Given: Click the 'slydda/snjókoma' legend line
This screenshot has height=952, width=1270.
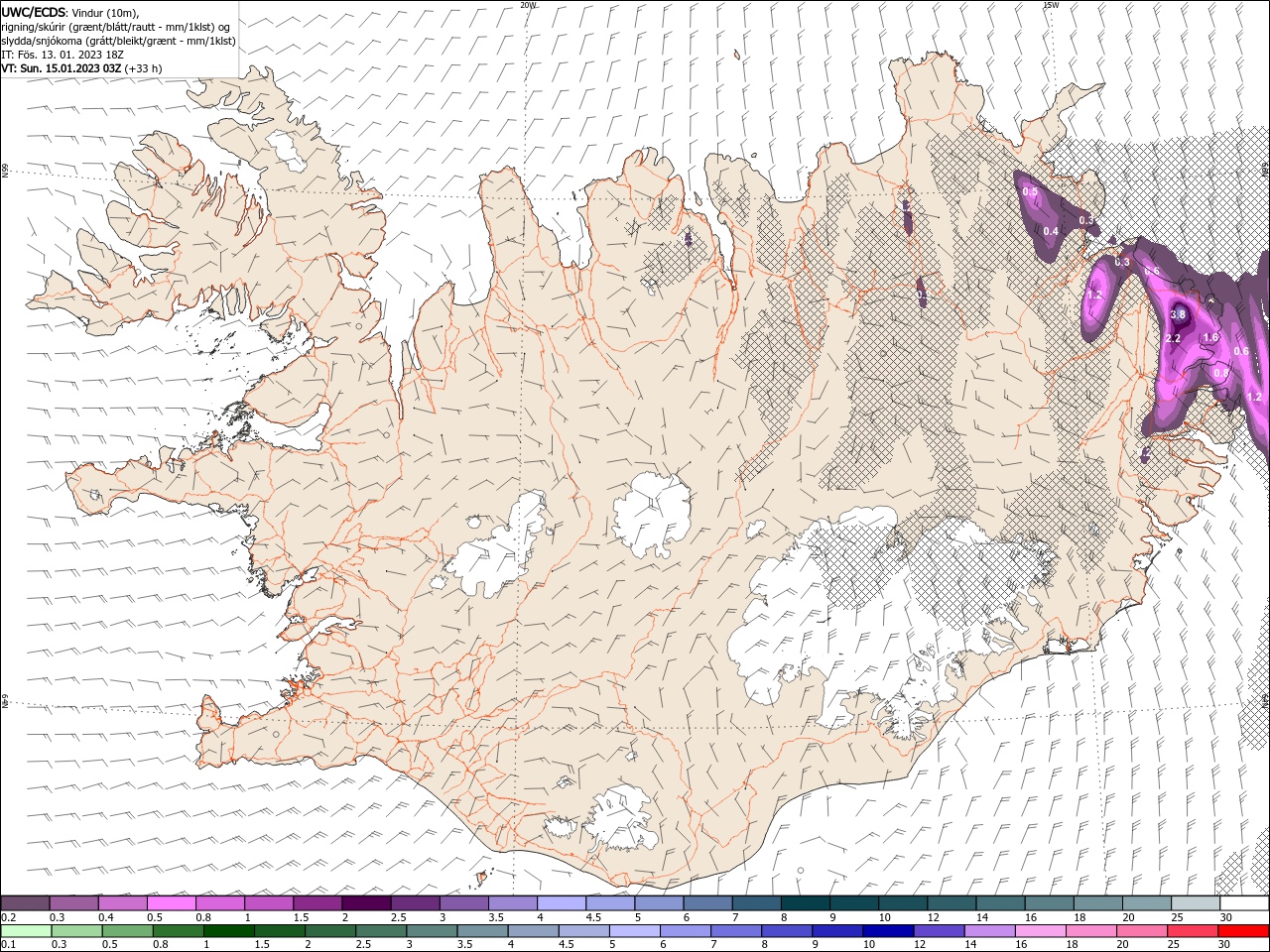Looking at the screenshot, I should [118, 41].
